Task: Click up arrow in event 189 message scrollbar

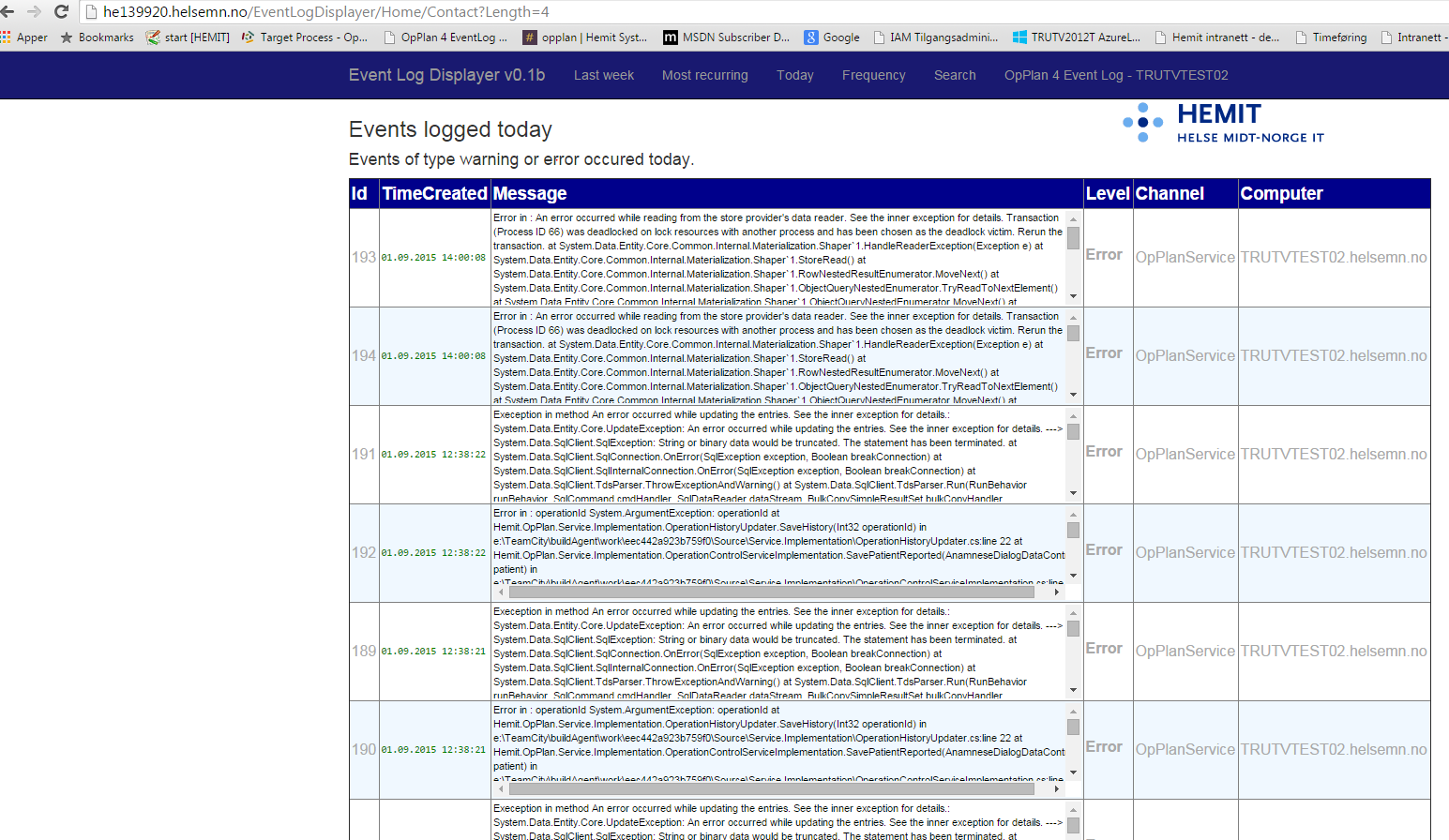Action: (1073, 612)
